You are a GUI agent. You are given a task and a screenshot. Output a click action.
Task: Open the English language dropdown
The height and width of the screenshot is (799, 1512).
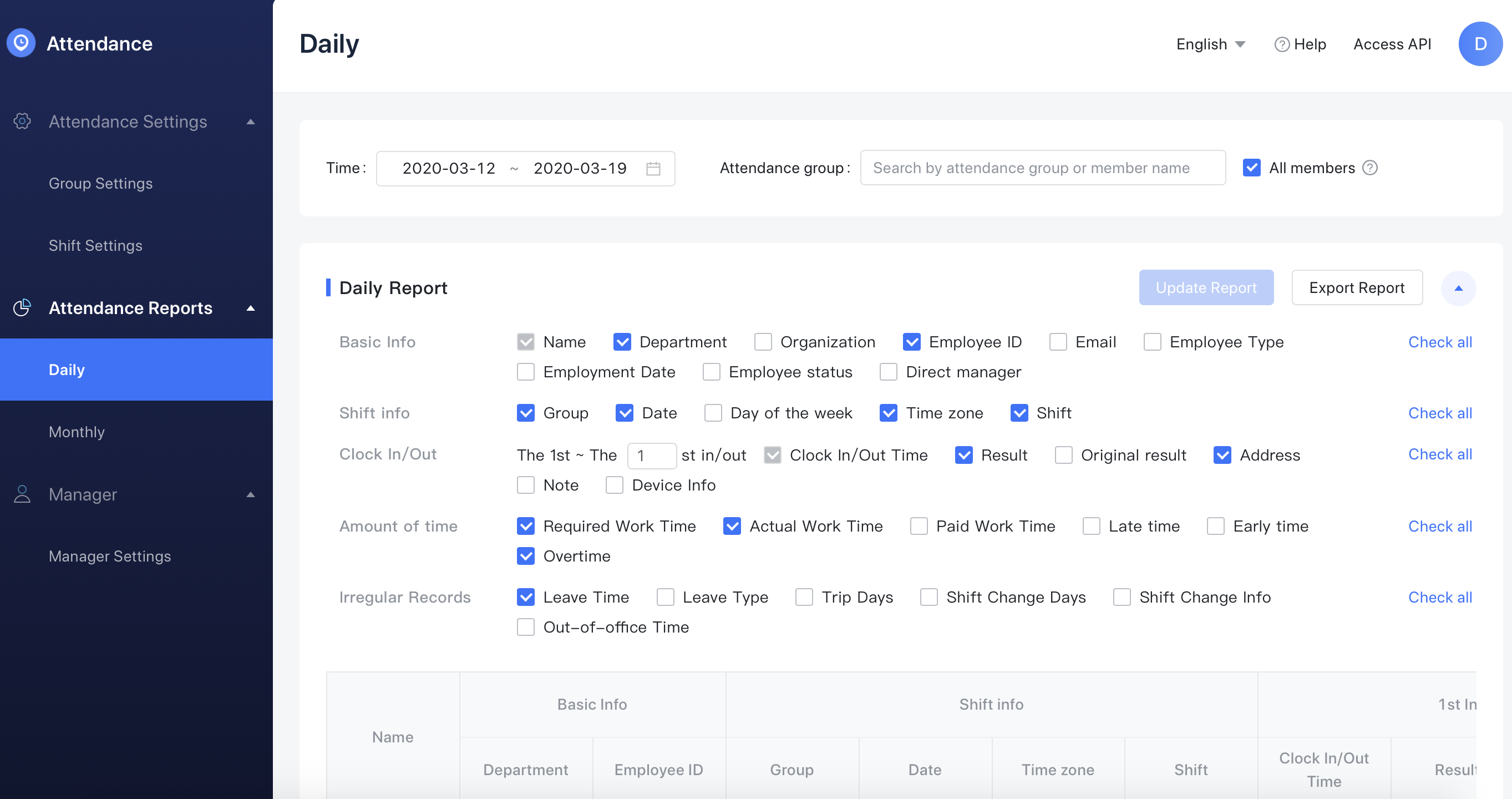(x=1210, y=44)
